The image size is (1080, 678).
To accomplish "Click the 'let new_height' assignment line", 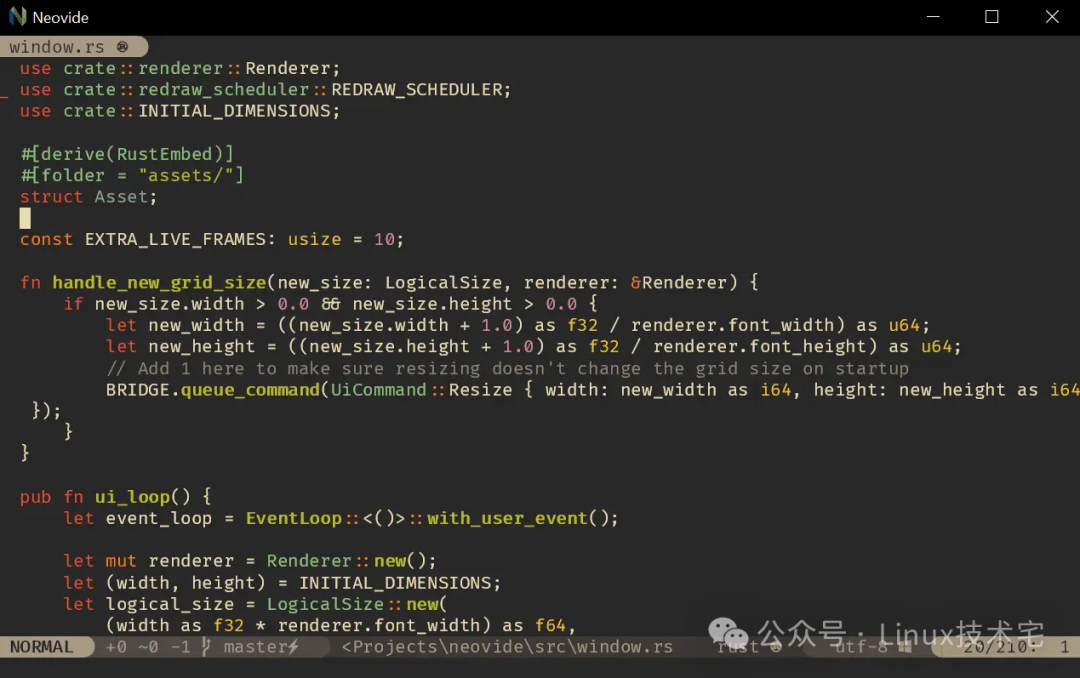I will click(x=533, y=347).
